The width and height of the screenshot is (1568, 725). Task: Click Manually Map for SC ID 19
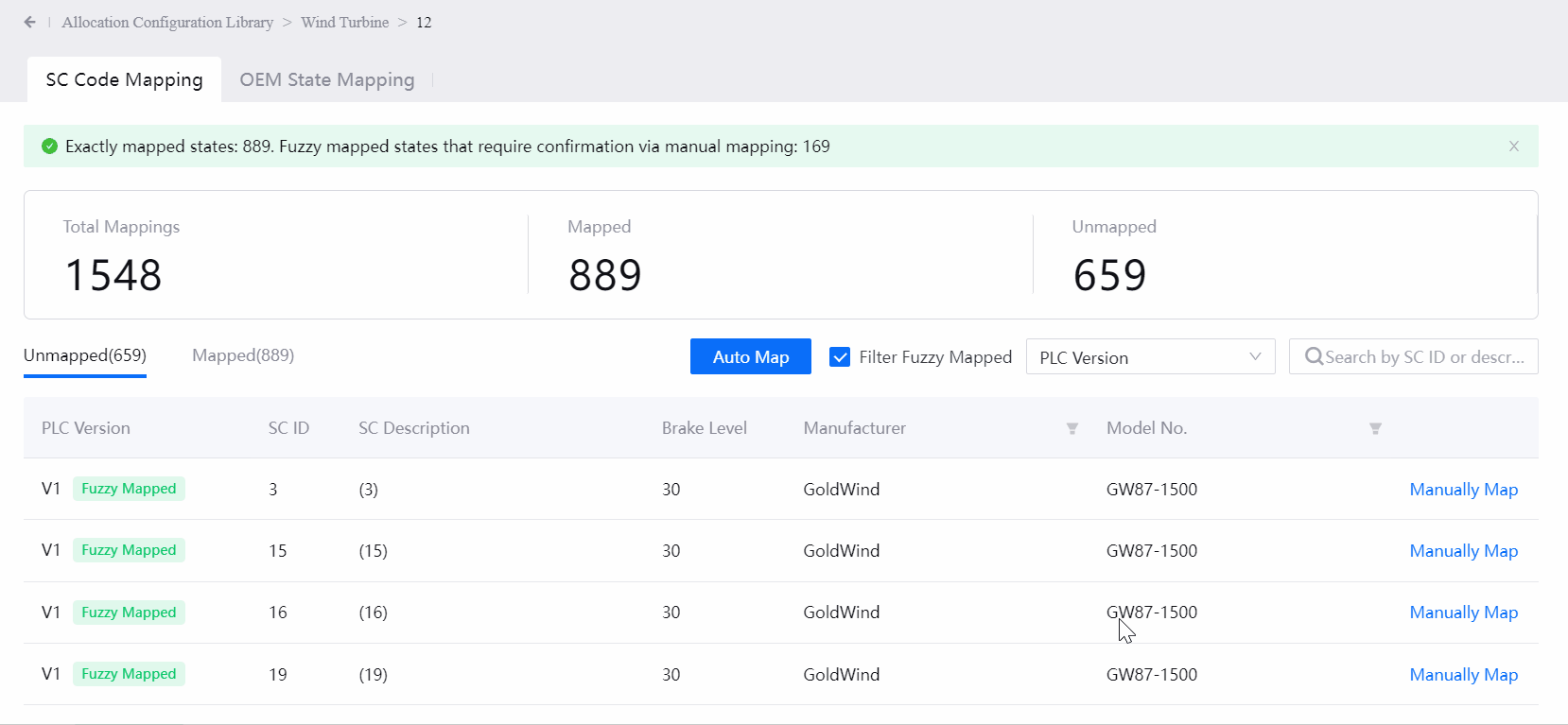(1463, 675)
